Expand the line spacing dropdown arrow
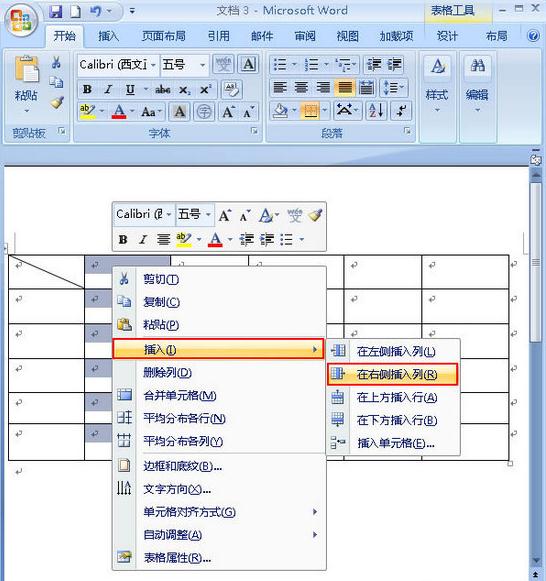 point(402,88)
